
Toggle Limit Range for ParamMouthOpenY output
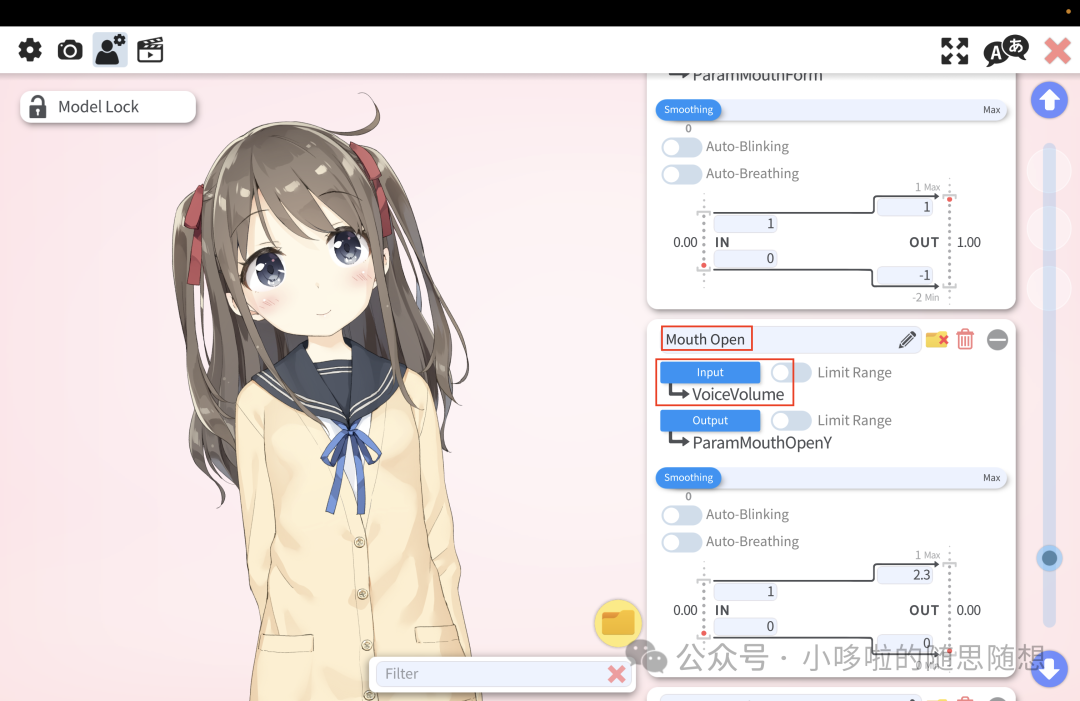(x=791, y=421)
